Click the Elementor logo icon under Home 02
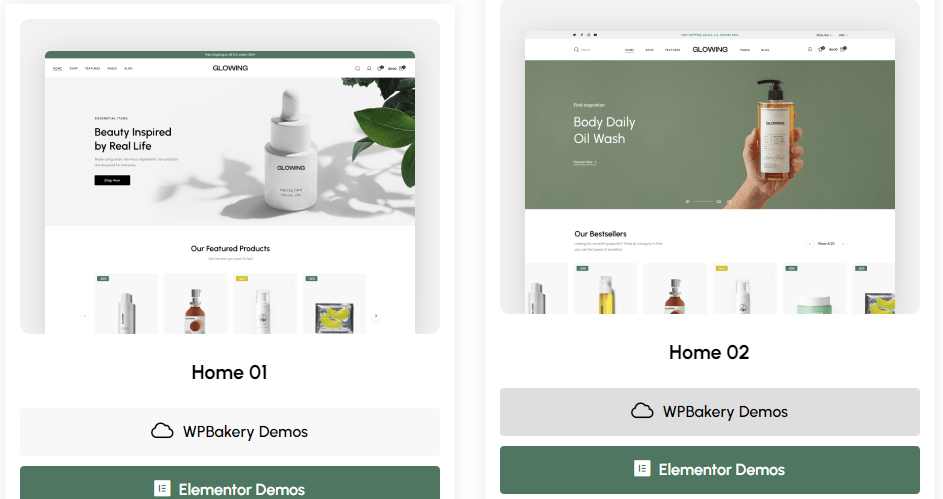The height and width of the screenshot is (499, 943). (x=642, y=468)
